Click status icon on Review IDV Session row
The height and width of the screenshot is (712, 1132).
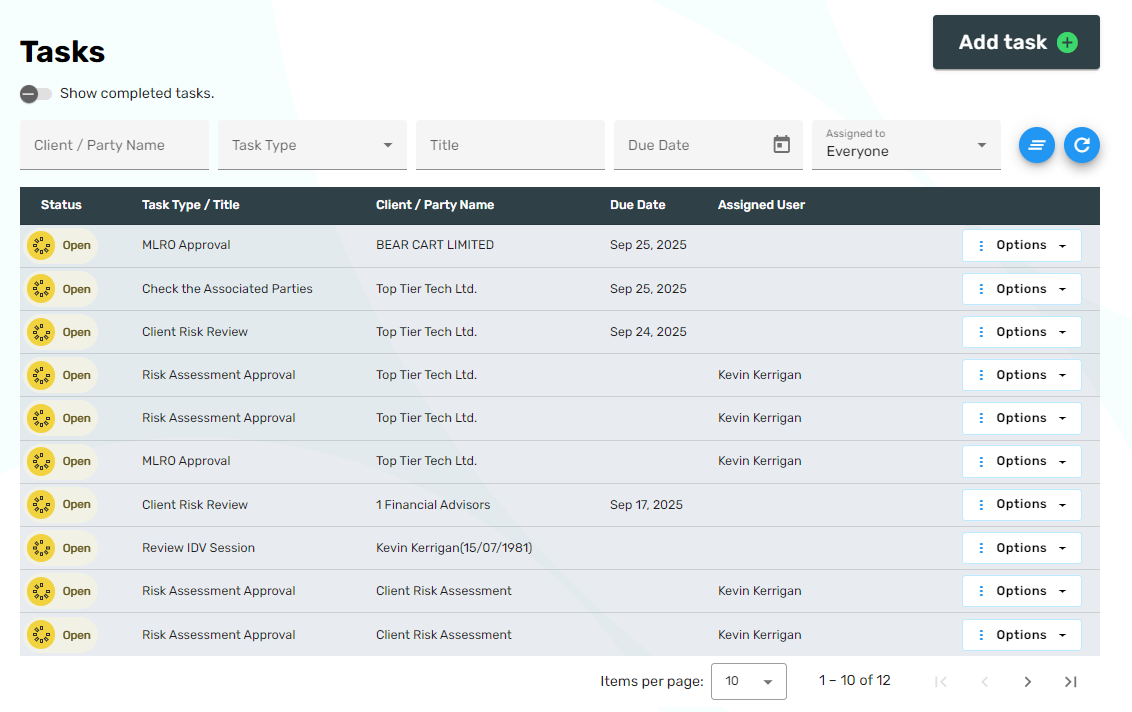point(41,548)
